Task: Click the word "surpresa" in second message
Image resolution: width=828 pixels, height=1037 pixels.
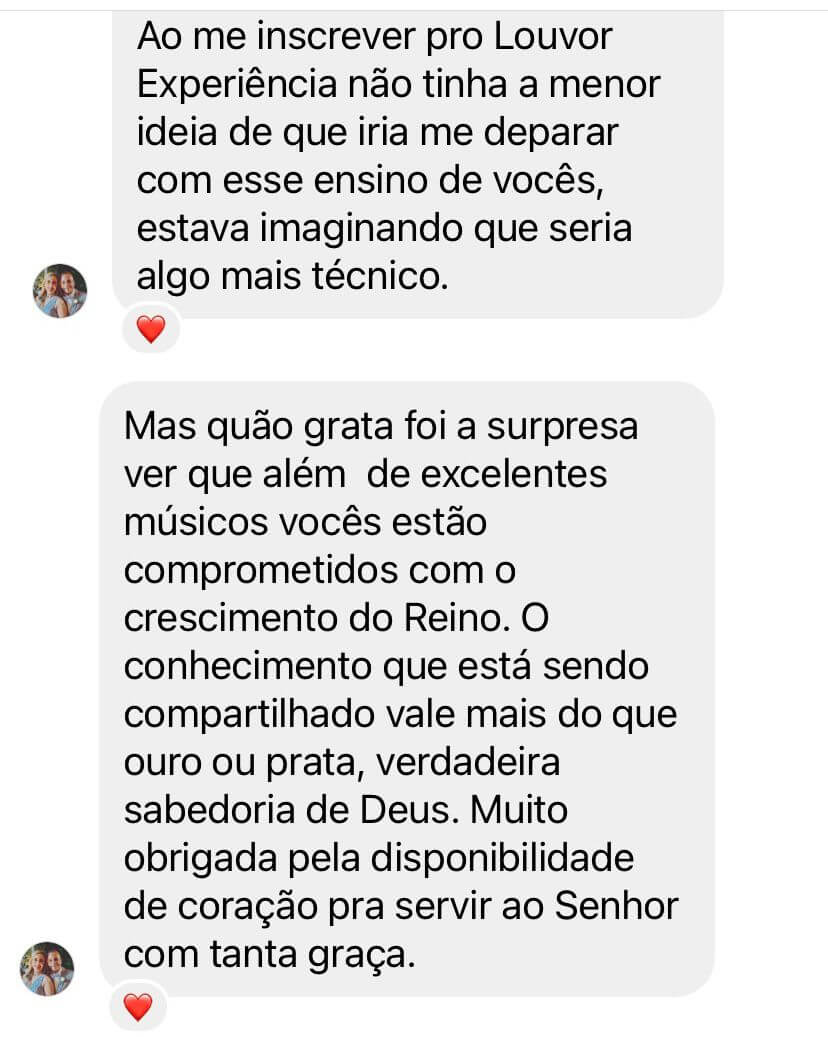Action: 562,428
